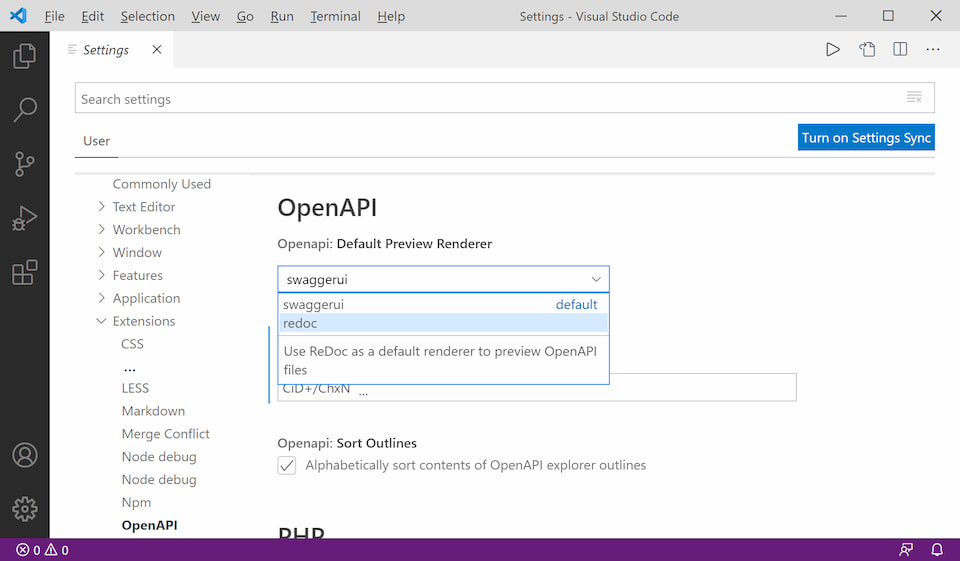
Task: Click the feedback icon in status bar
Action: click(906, 549)
